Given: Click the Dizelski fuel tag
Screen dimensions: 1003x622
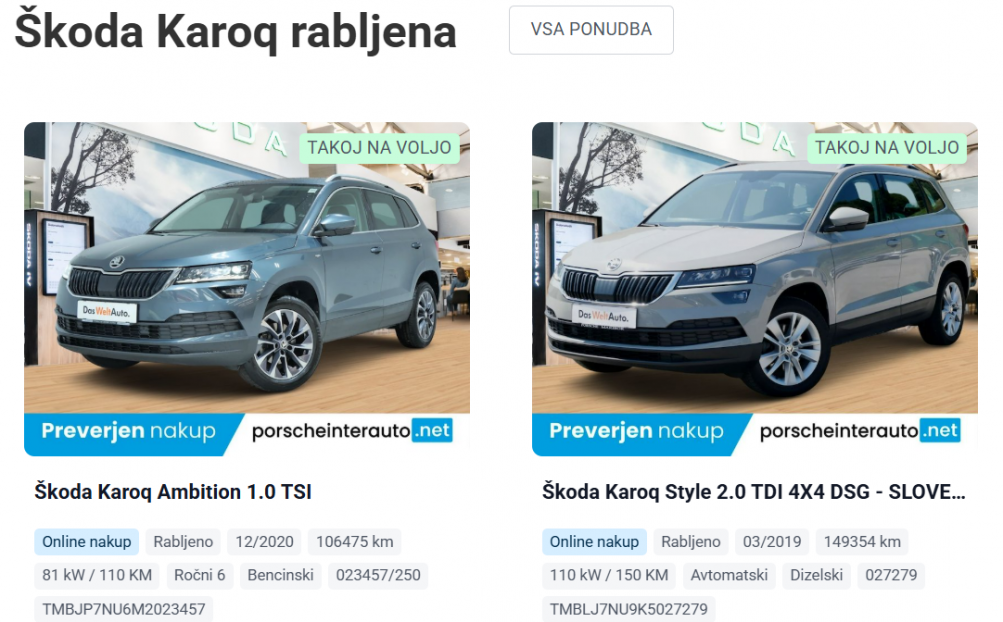Looking at the screenshot, I should pyautogui.click(x=816, y=575).
